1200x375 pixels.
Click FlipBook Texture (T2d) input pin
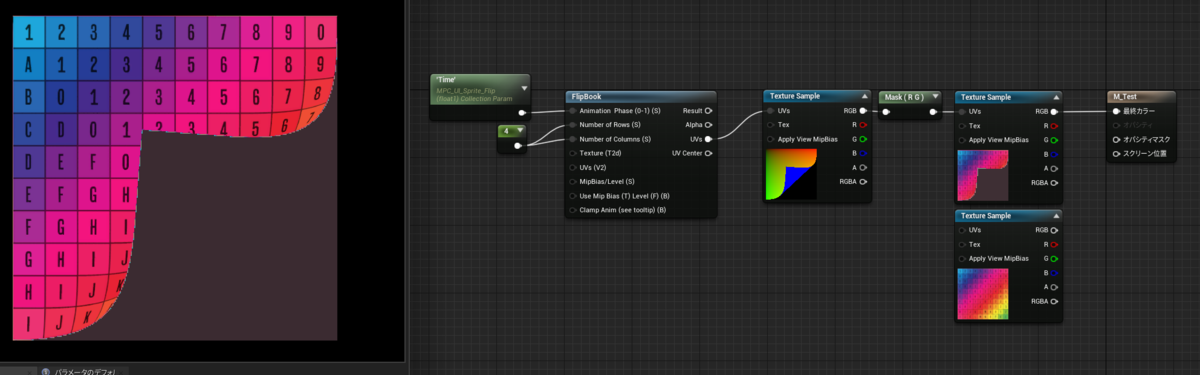tap(572, 153)
